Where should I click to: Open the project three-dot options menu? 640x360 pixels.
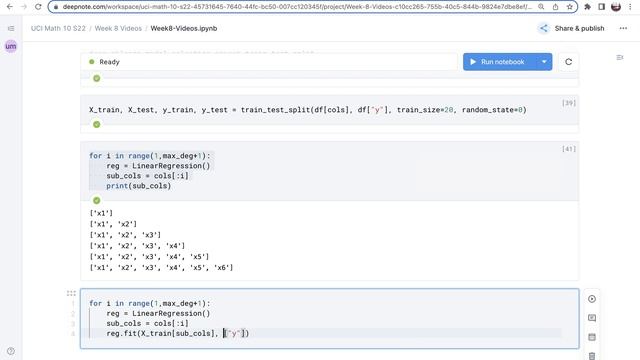623,28
